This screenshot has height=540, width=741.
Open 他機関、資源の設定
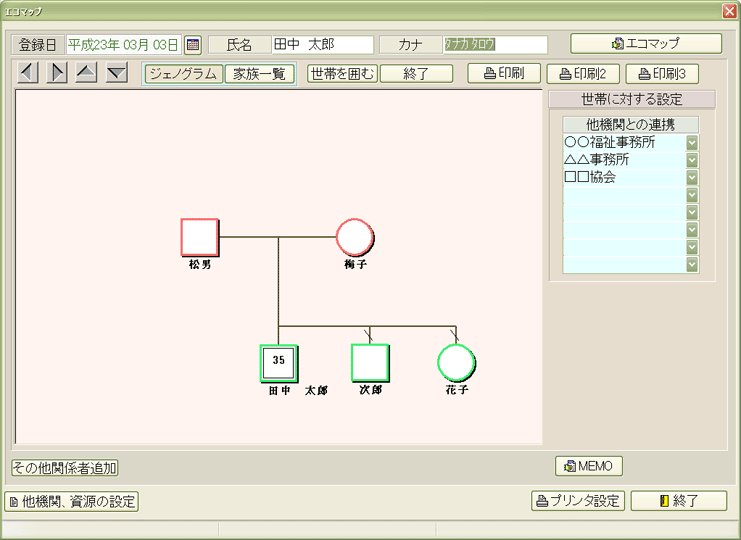(71, 501)
